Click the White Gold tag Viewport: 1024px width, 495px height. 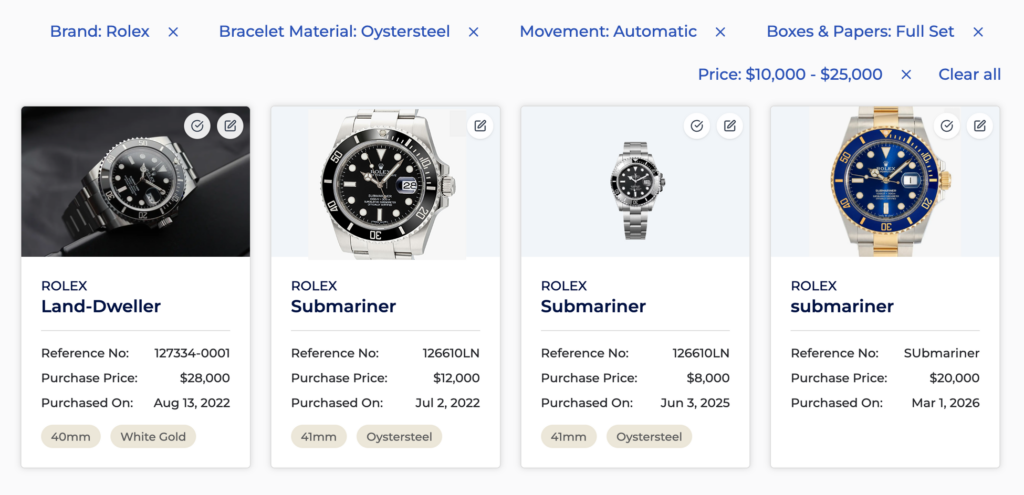pyautogui.click(x=153, y=437)
